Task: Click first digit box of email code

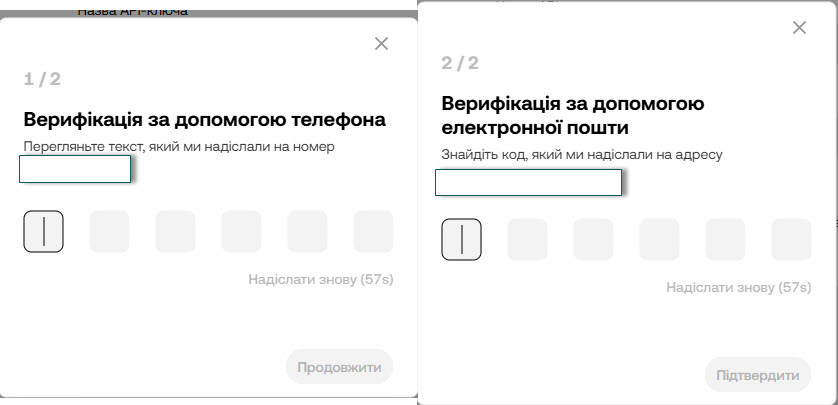Action: [x=462, y=240]
